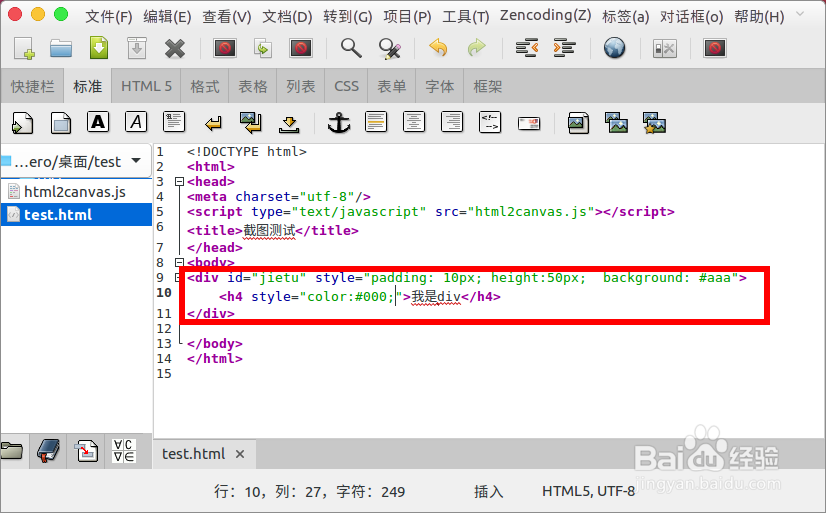
Task: Open the 帮助(H) menu
Action: [x=759, y=17]
